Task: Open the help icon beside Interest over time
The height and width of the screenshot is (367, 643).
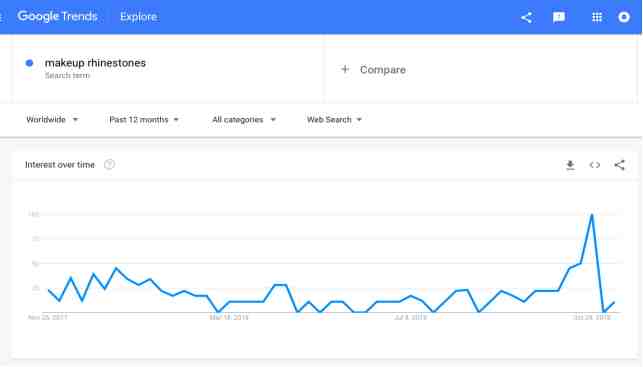Action: click(x=109, y=164)
